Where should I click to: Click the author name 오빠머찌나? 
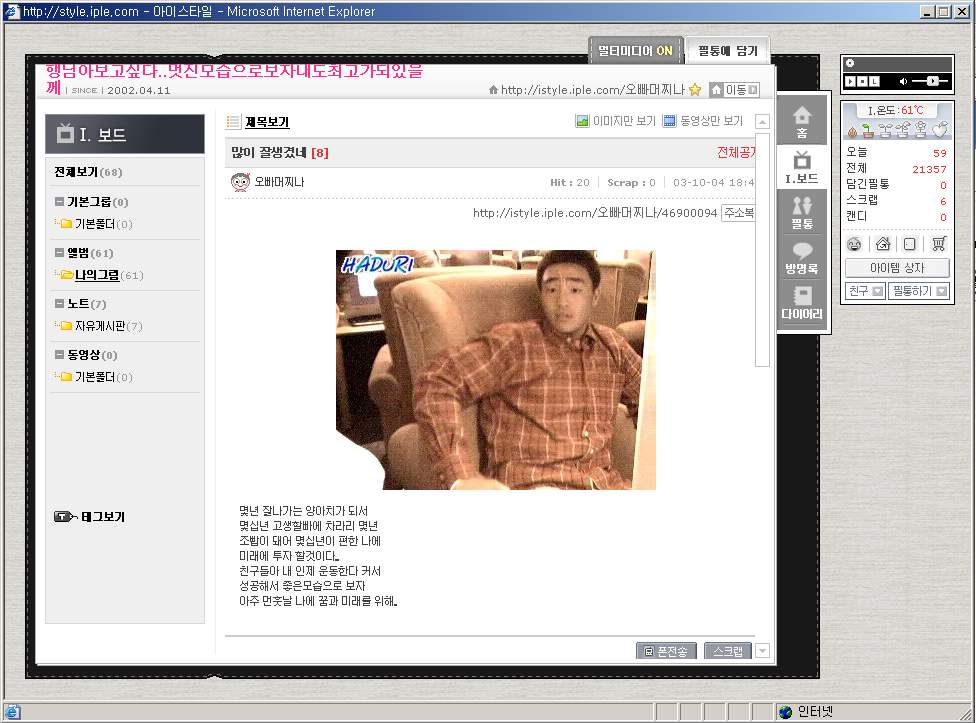point(279,182)
